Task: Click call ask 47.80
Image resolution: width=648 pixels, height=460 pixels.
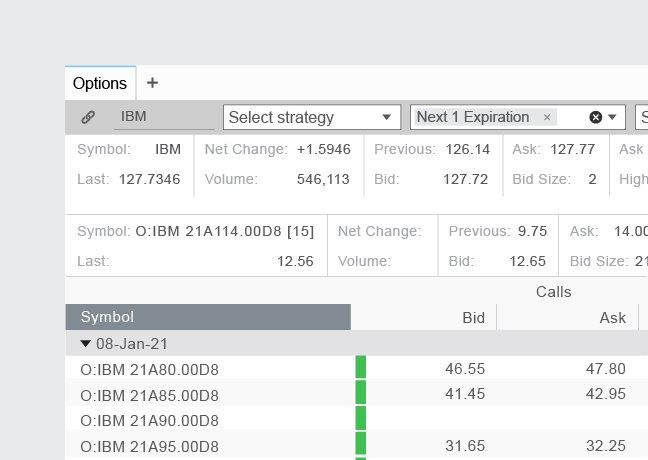Action: pyautogui.click(x=606, y=369)
